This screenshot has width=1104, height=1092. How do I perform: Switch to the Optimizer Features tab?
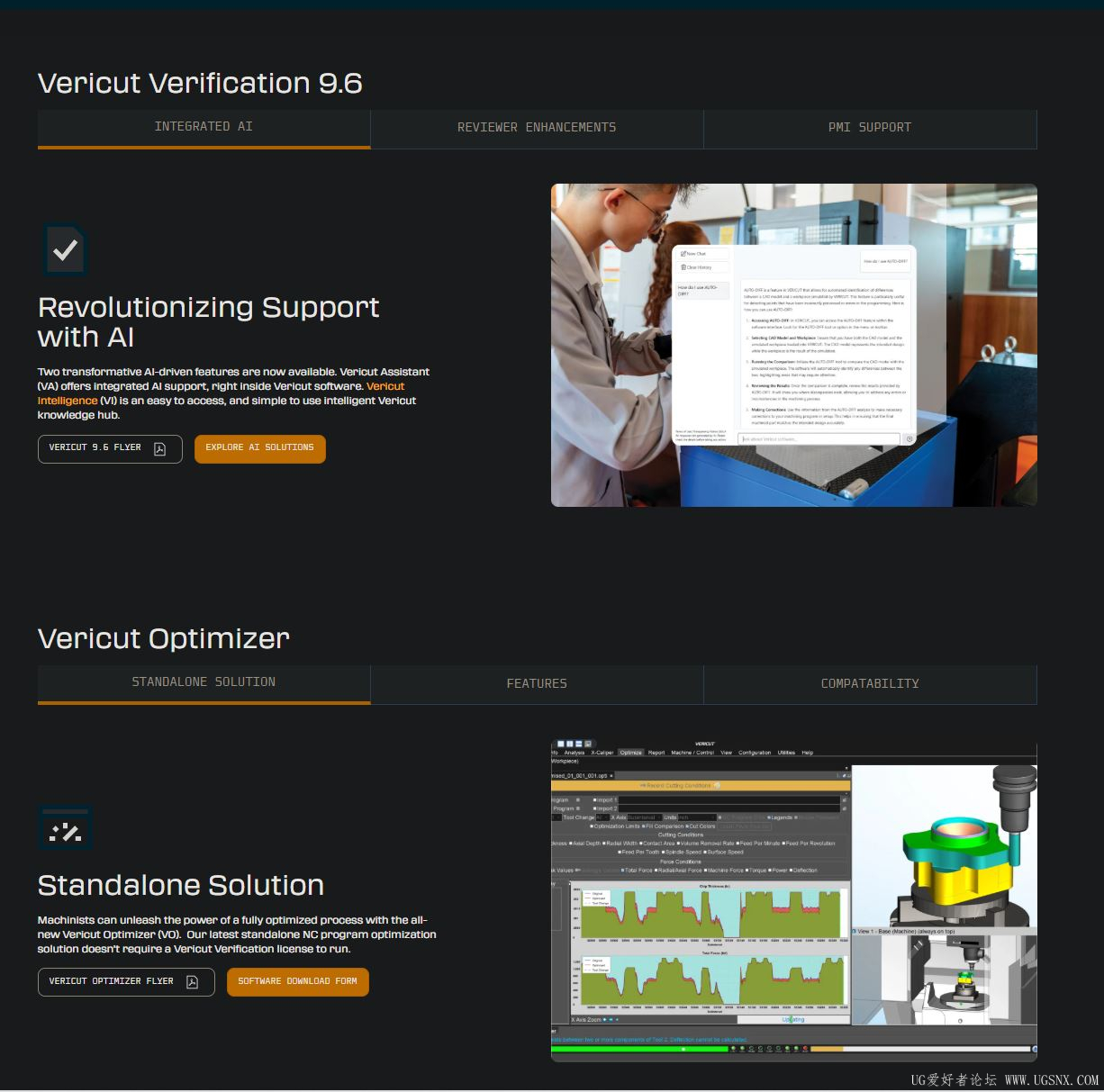click(x=537, y=683)
